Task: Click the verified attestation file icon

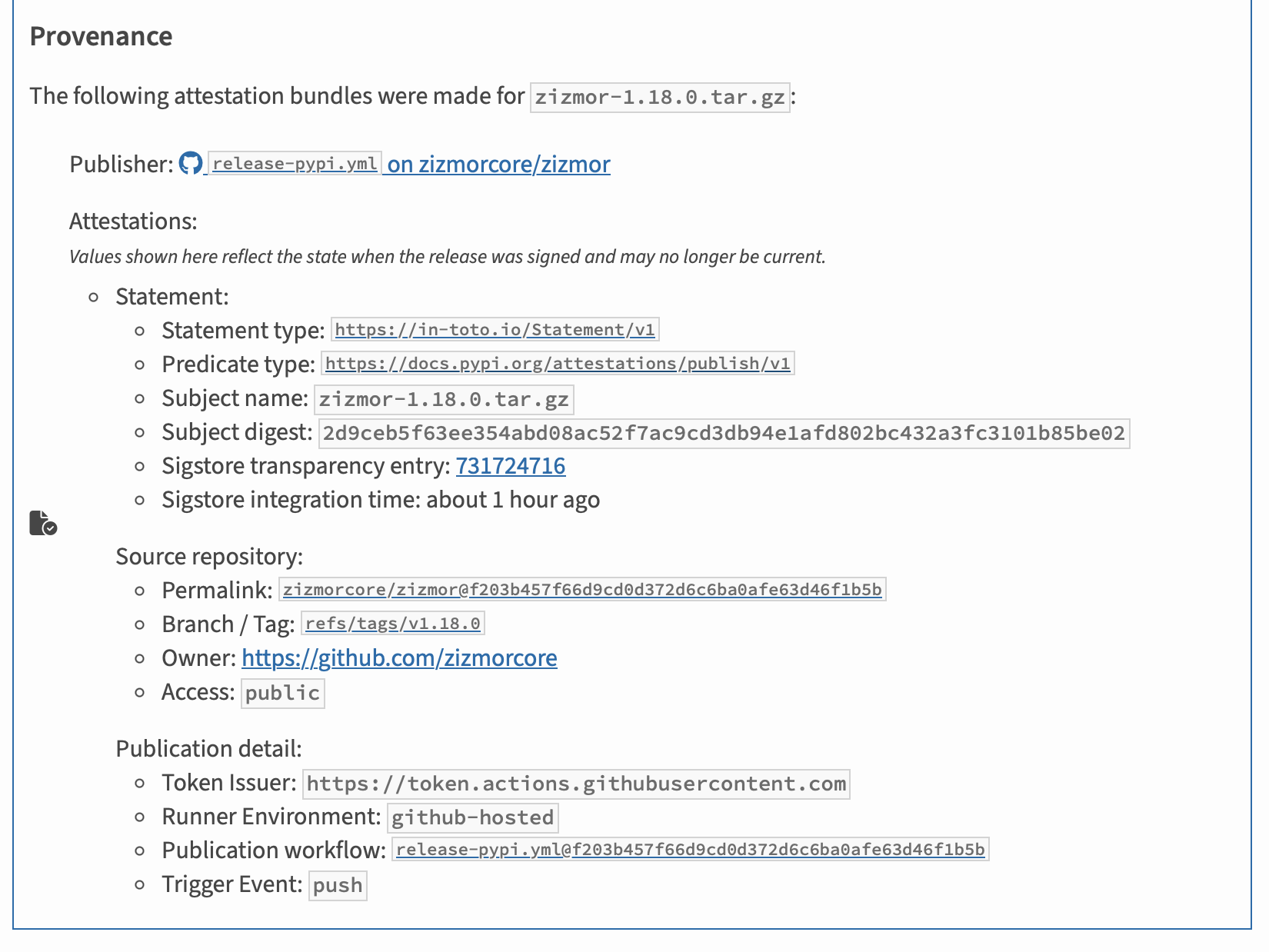Action: pos(43,523)
